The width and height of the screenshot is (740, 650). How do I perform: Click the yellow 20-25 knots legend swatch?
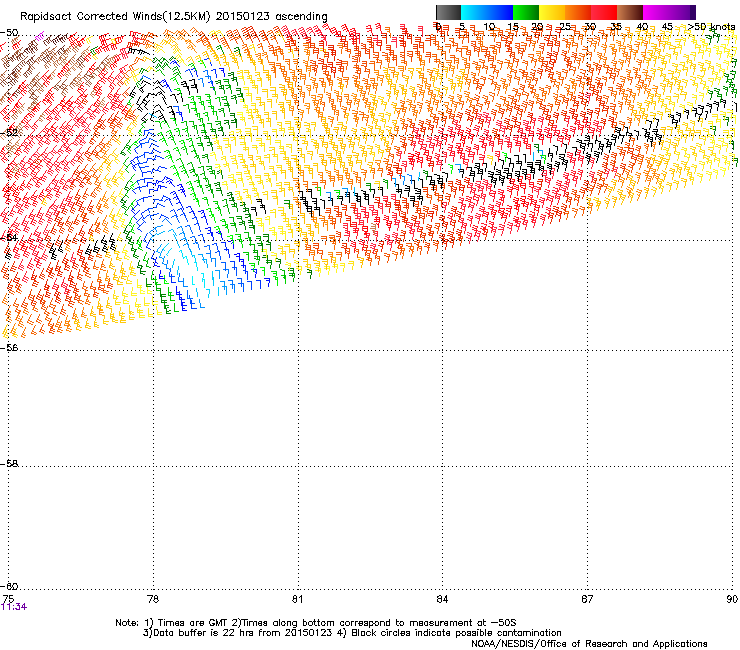click(x=552, y=12)
